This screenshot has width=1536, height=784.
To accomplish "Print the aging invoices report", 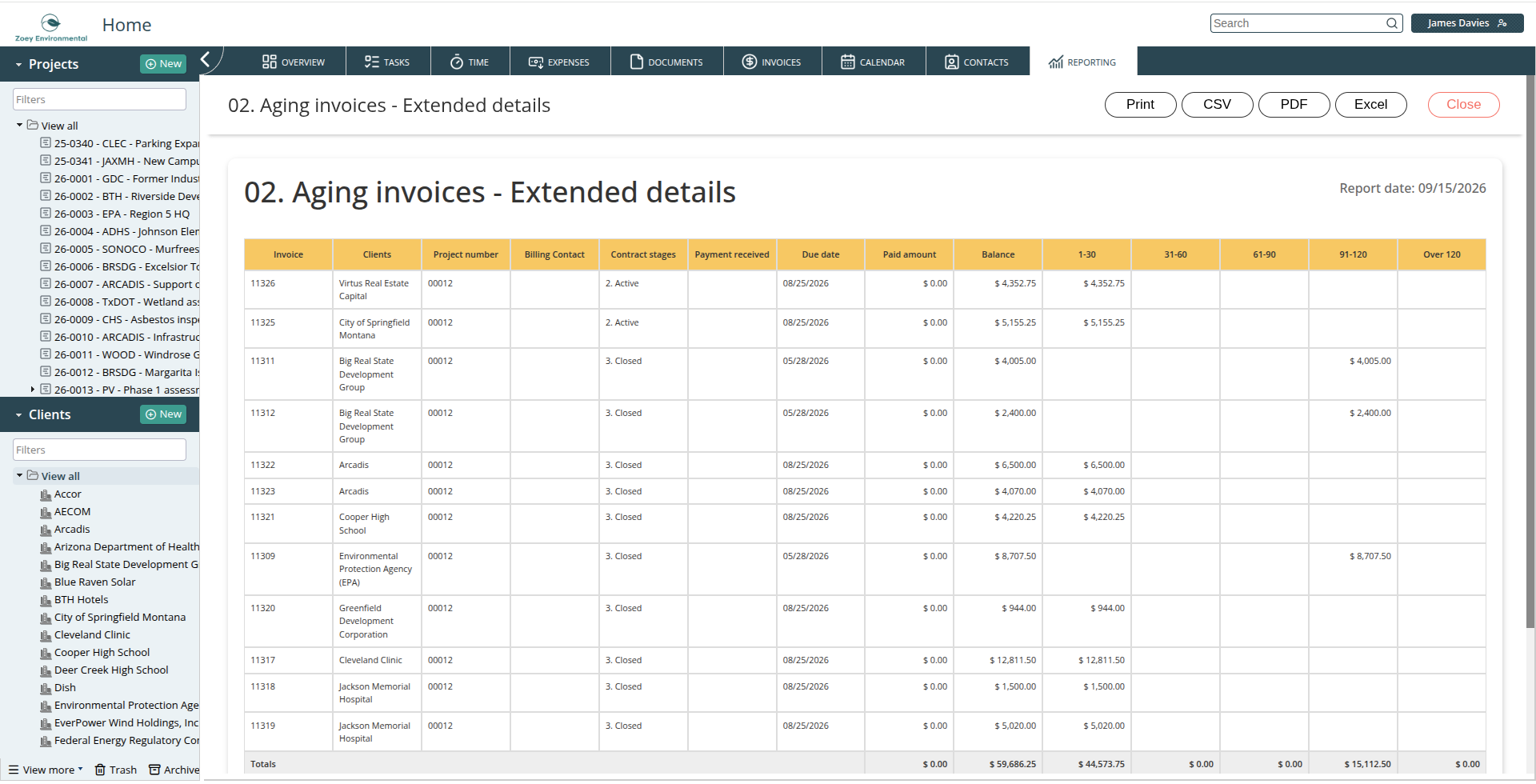I will pos(1140,105).
